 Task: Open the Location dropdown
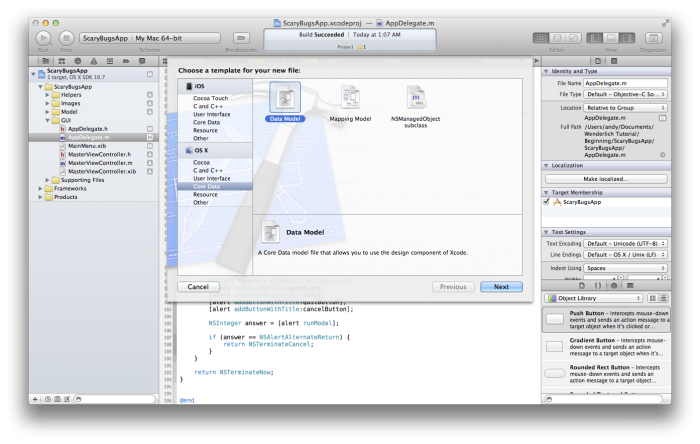click(625, 108)
